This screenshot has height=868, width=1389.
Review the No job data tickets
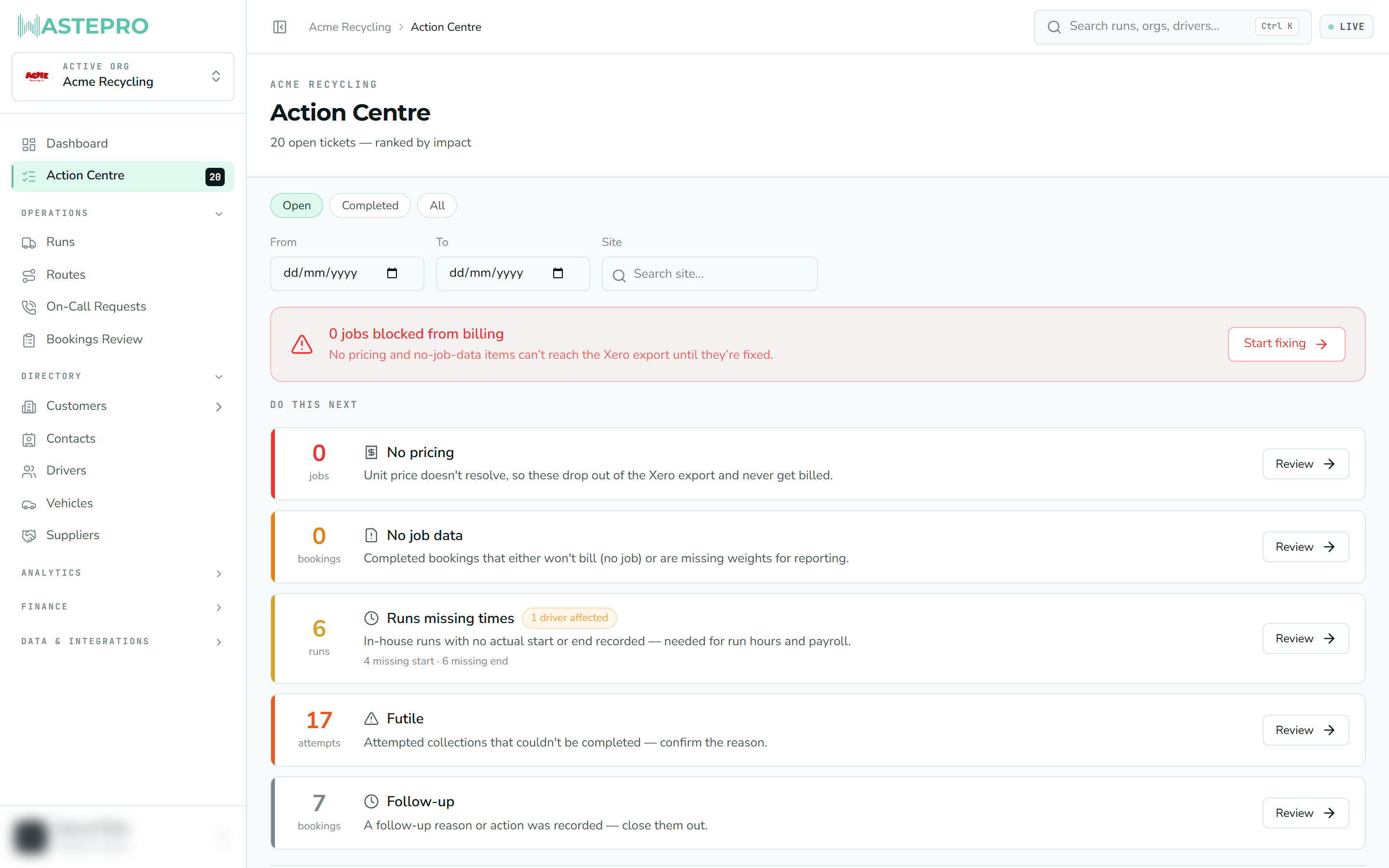pos(1305,546)
